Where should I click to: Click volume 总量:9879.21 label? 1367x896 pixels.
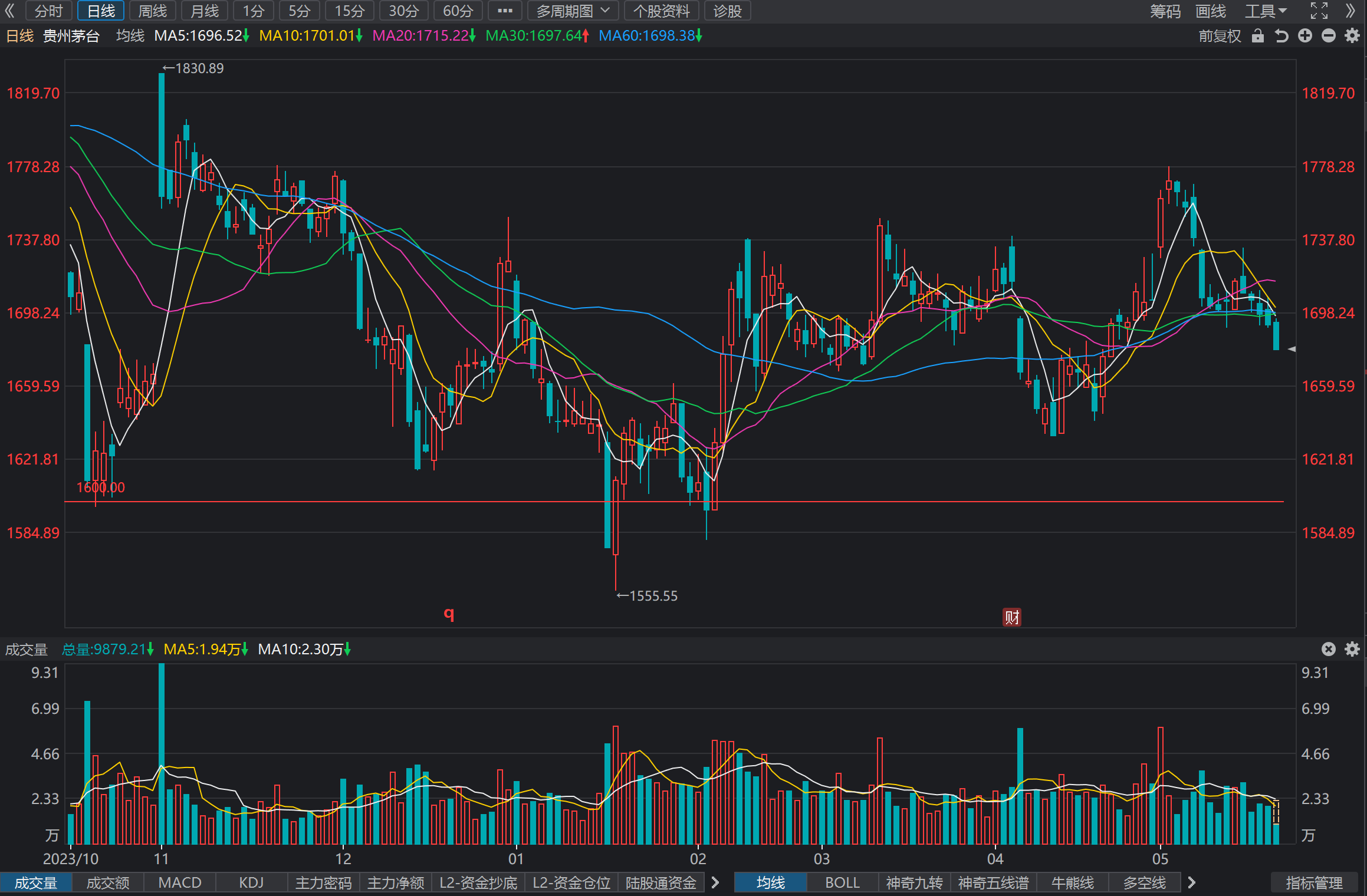[108, 649]
